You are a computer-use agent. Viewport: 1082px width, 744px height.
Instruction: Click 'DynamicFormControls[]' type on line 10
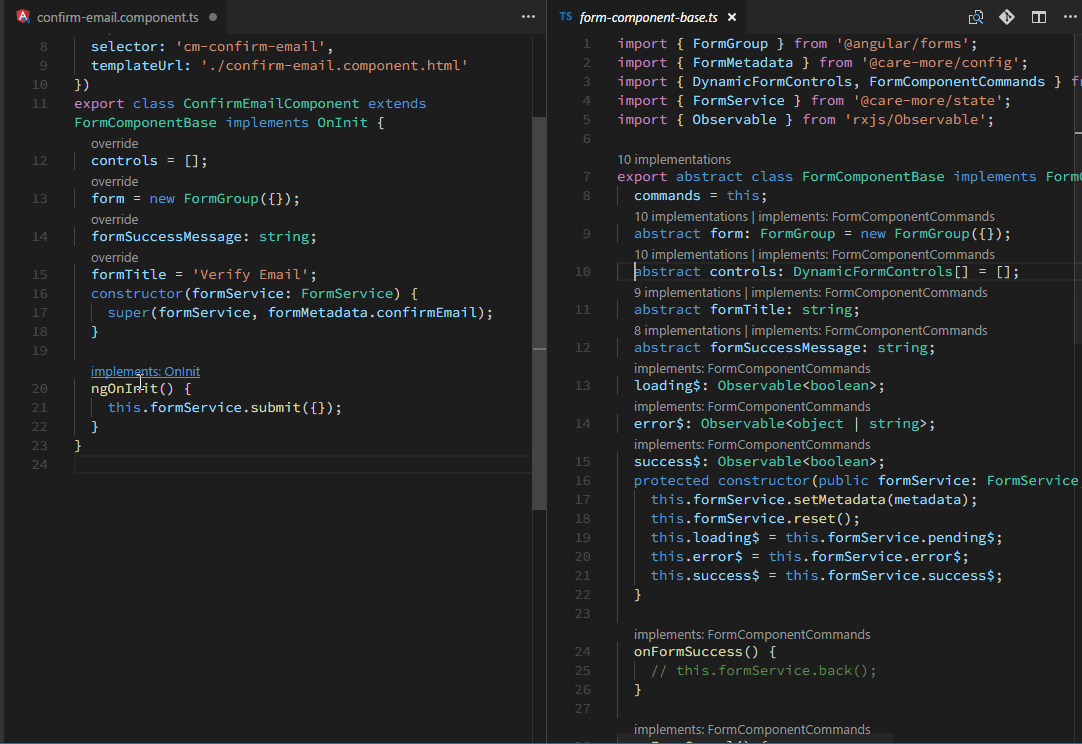(x=881, y=272)
